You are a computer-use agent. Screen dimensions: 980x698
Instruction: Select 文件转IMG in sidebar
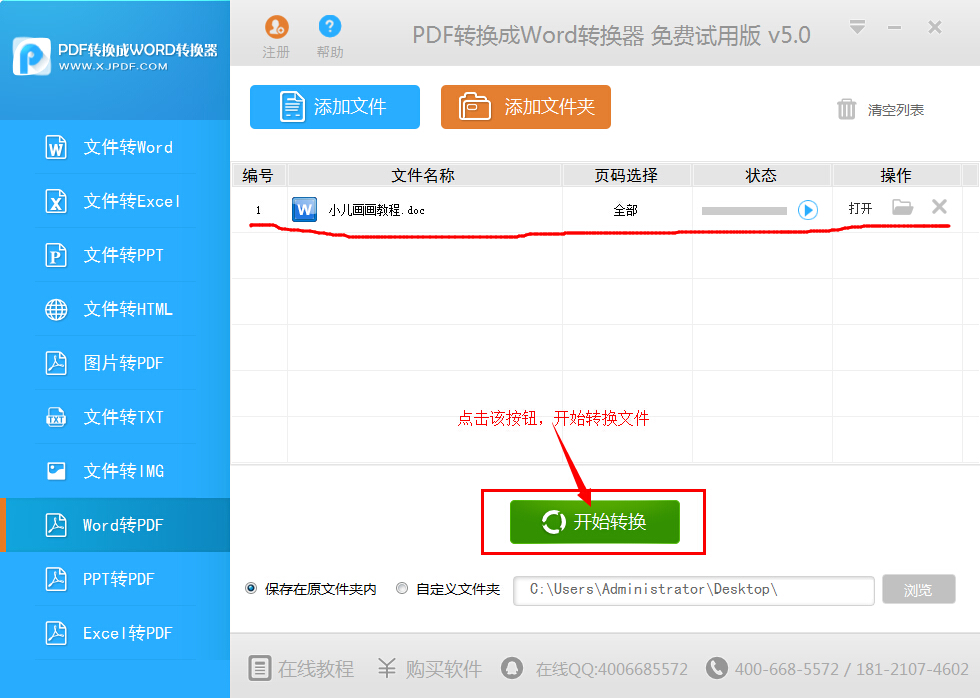coord(115,471)
